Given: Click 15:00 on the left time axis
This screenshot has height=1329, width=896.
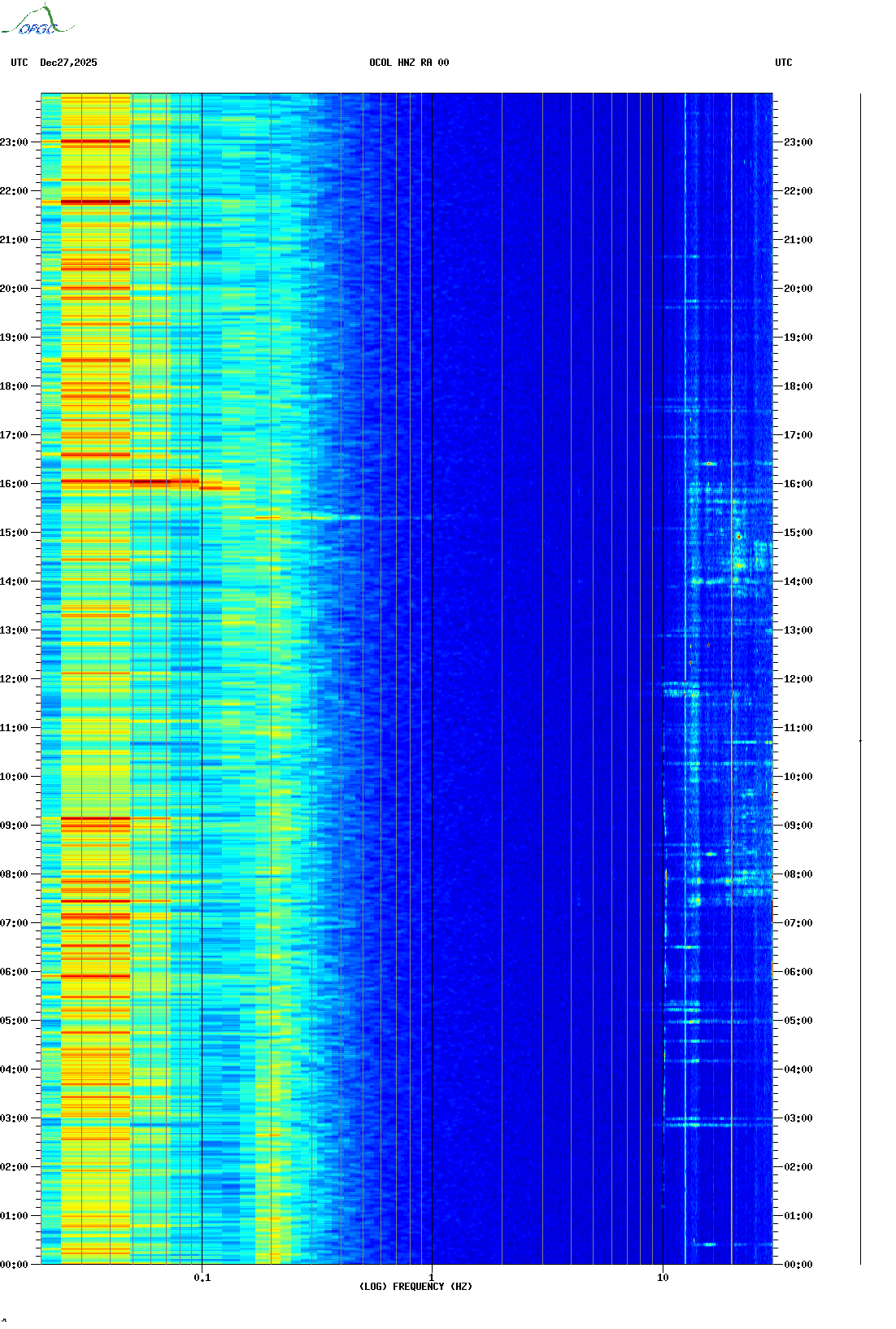Looking at the screenshot, I should click(x=14, y=533).
